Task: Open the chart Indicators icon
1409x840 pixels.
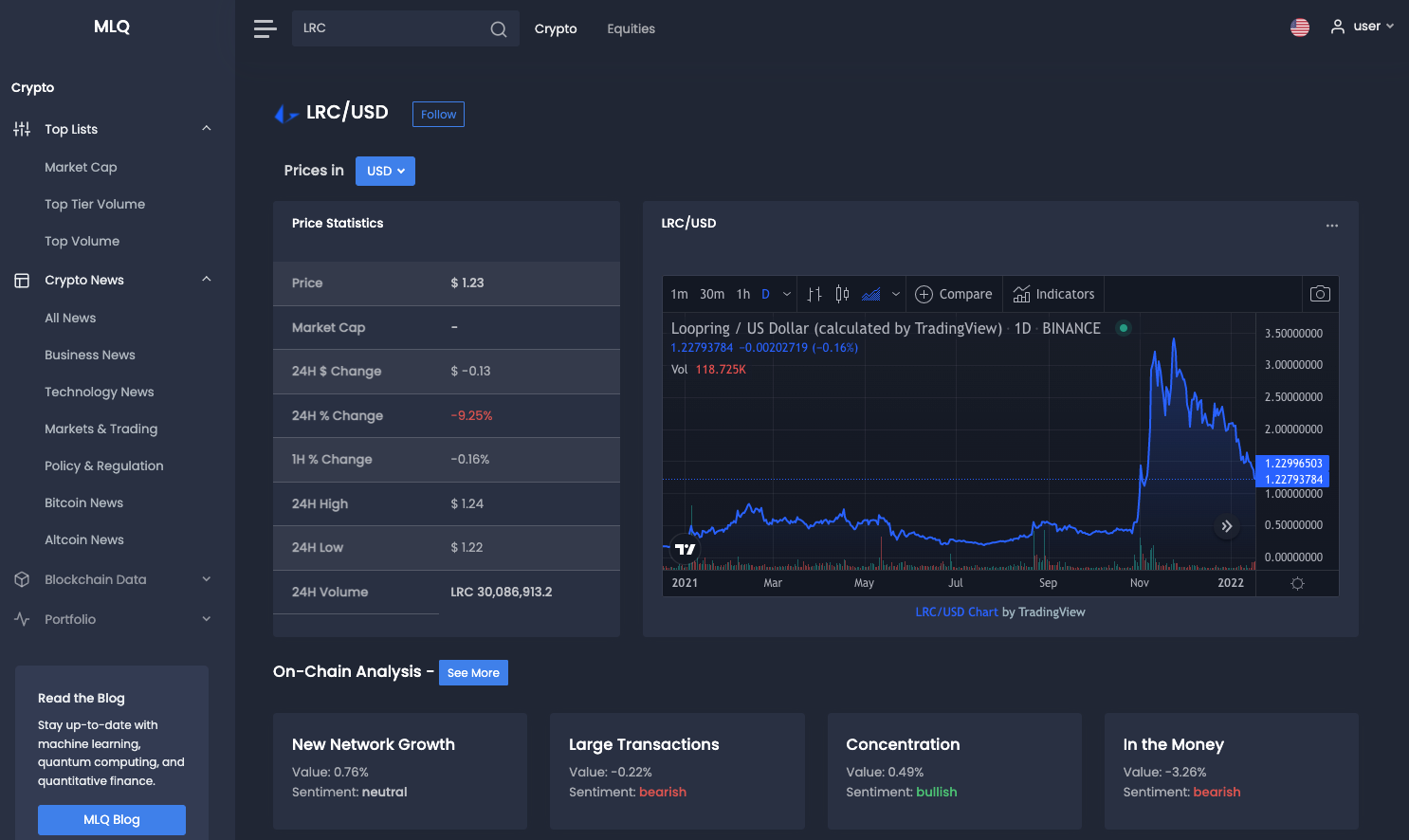Action: pyautogui.click(x=1021, y=294)
